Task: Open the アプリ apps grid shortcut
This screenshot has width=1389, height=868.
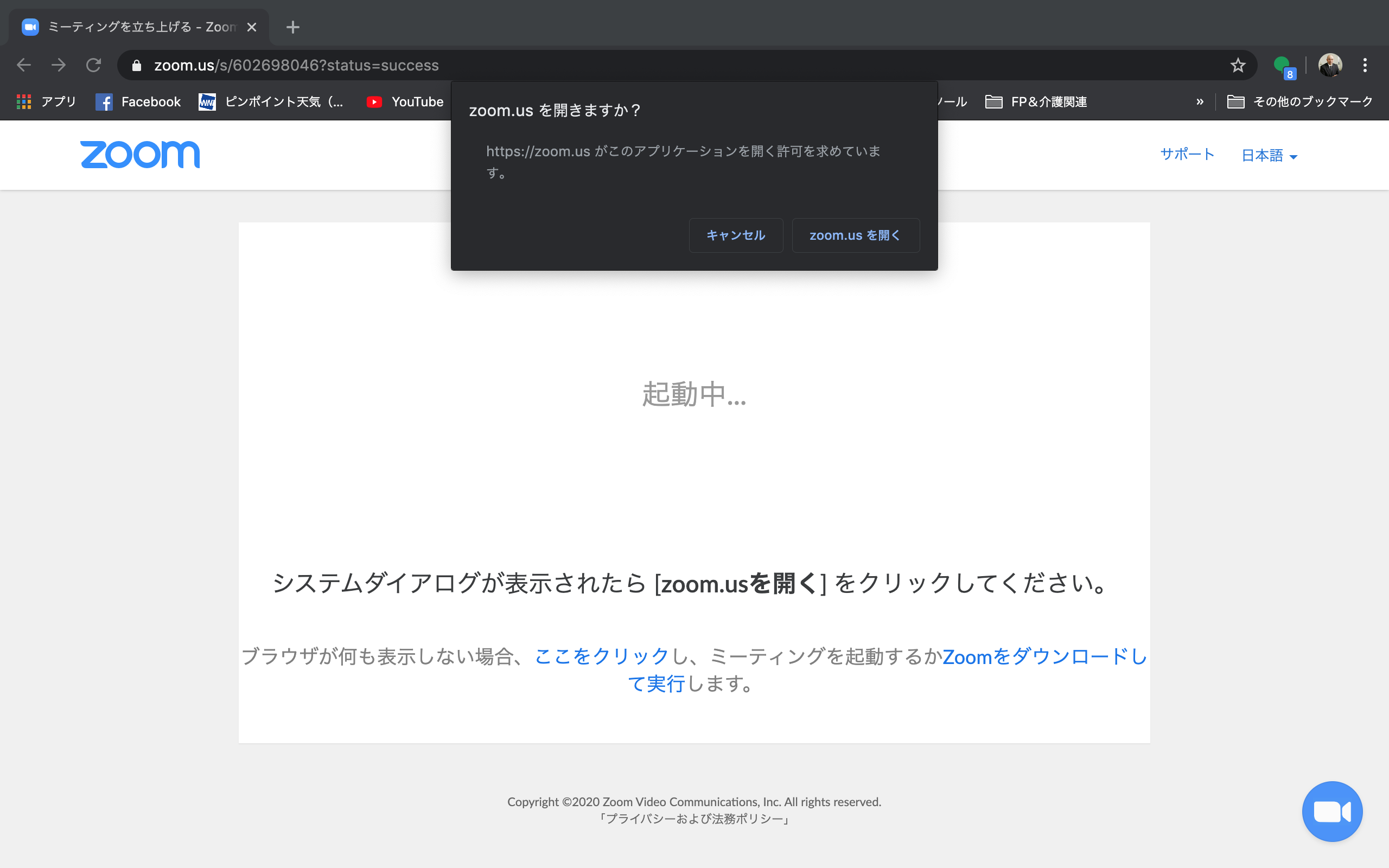Action: (47, 101)
